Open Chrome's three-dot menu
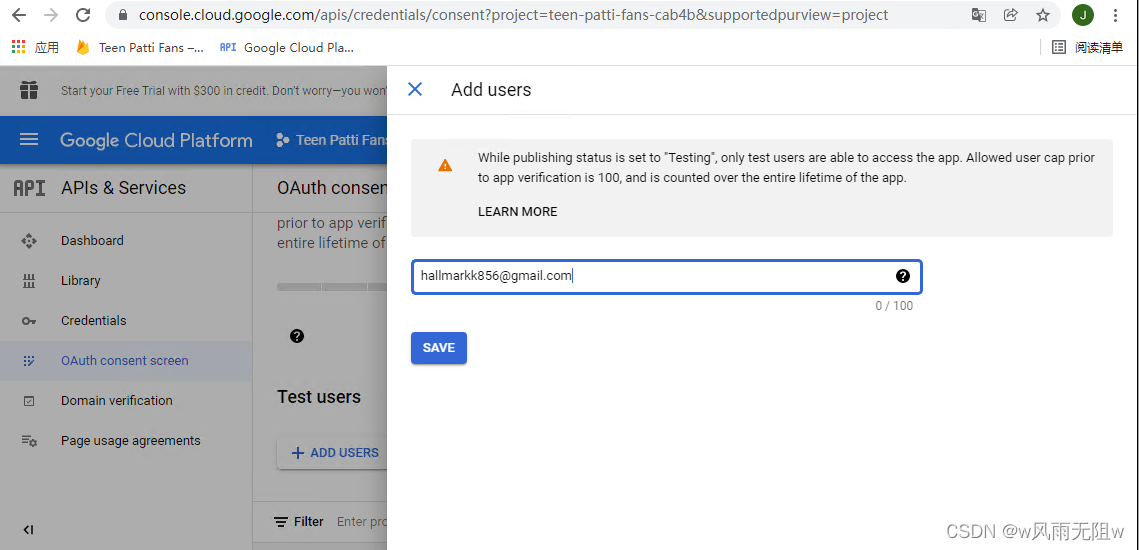The image size is (1139, 550). pos(1115,15)
